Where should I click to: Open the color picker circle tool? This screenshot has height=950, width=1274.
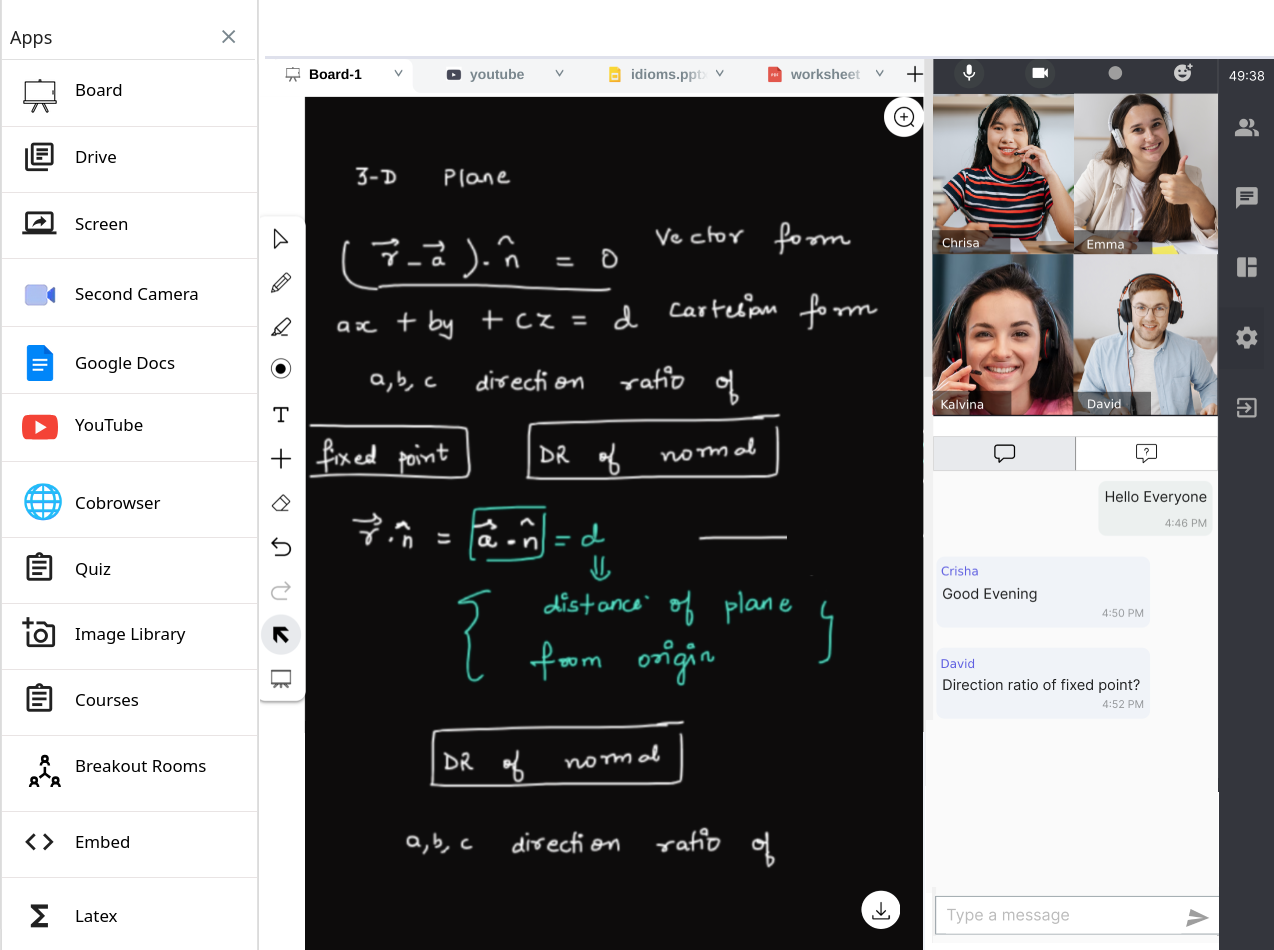281,369
